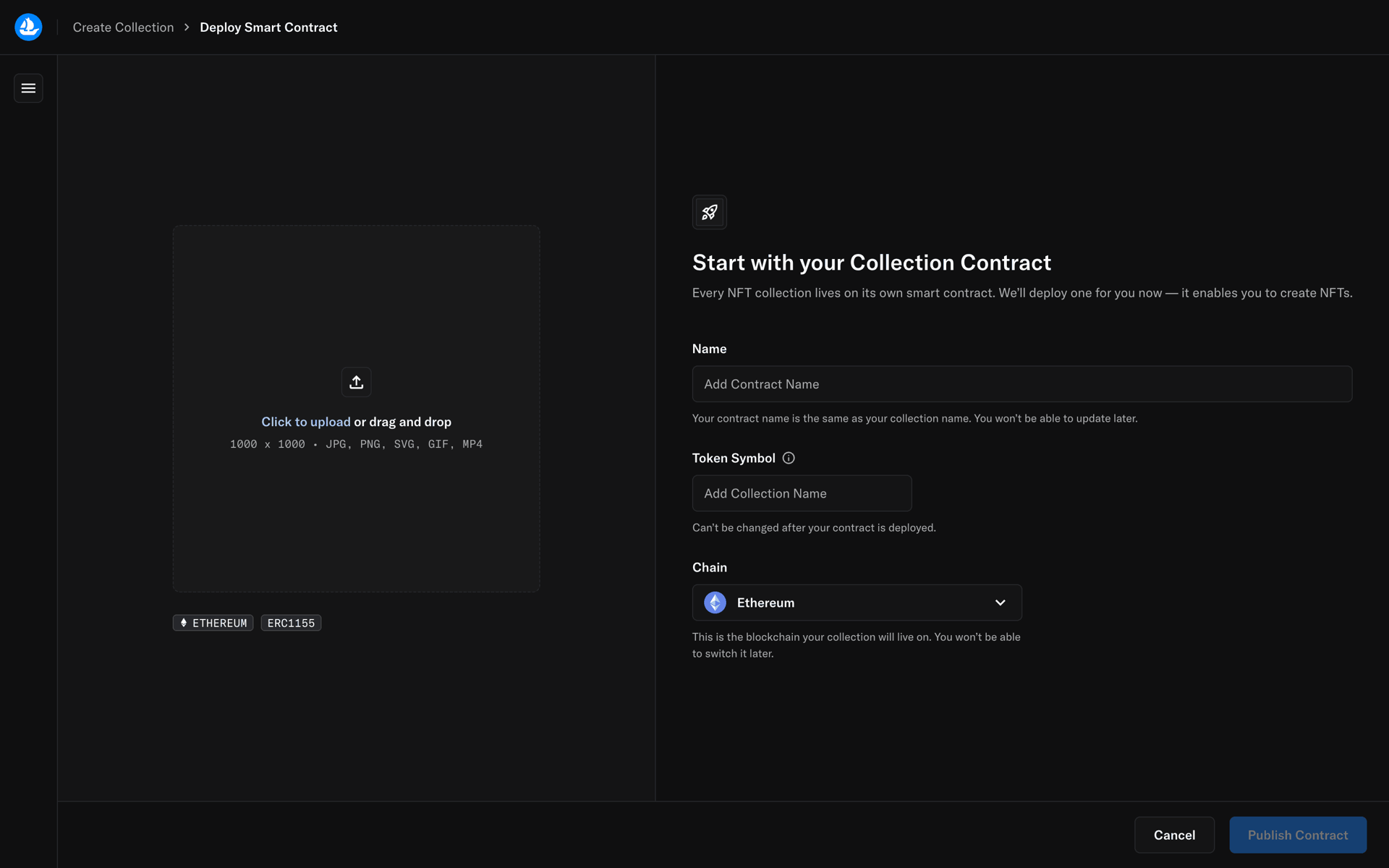1389x868 pixels.
Task: Open the hamburger sidebar menu
Action: [28, 88]
